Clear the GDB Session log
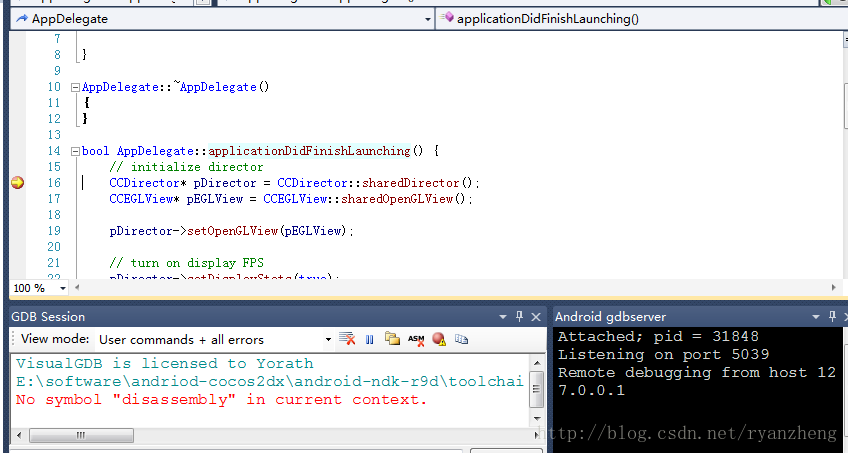 click(347, 339)
